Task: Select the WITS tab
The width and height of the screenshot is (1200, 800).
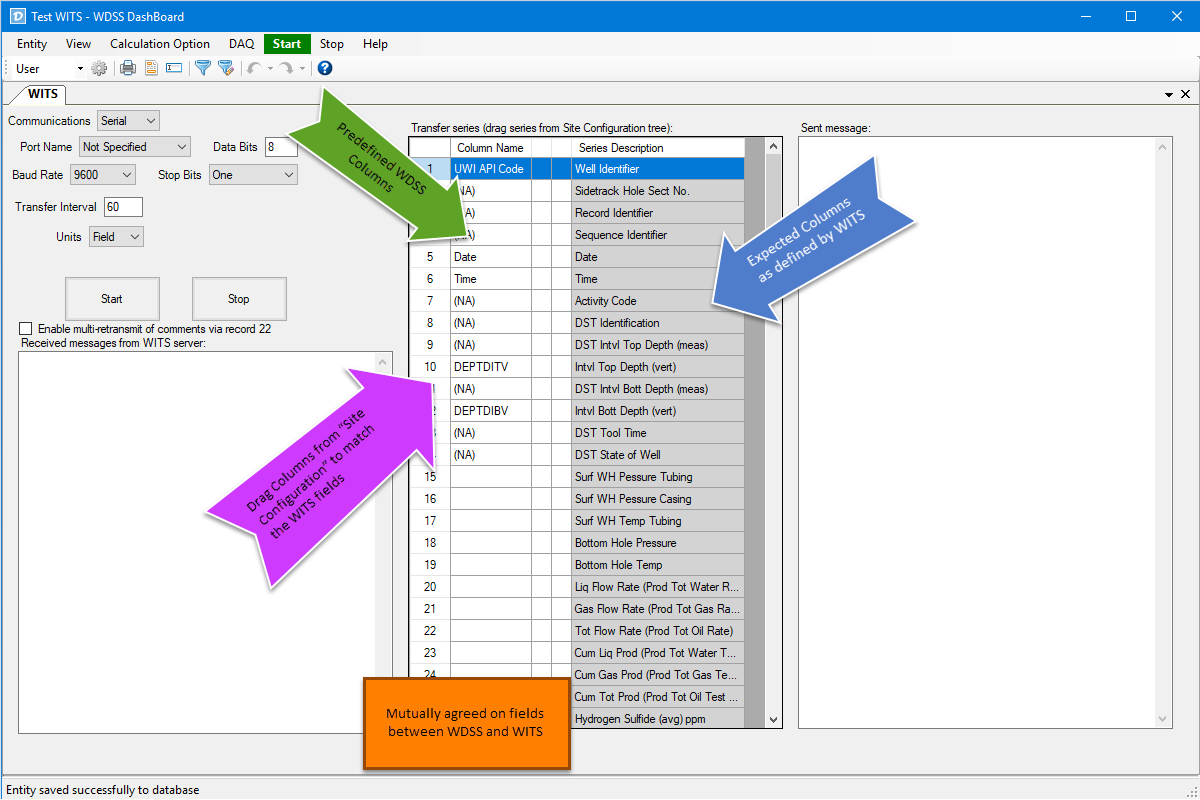Action: pos(43,94)
